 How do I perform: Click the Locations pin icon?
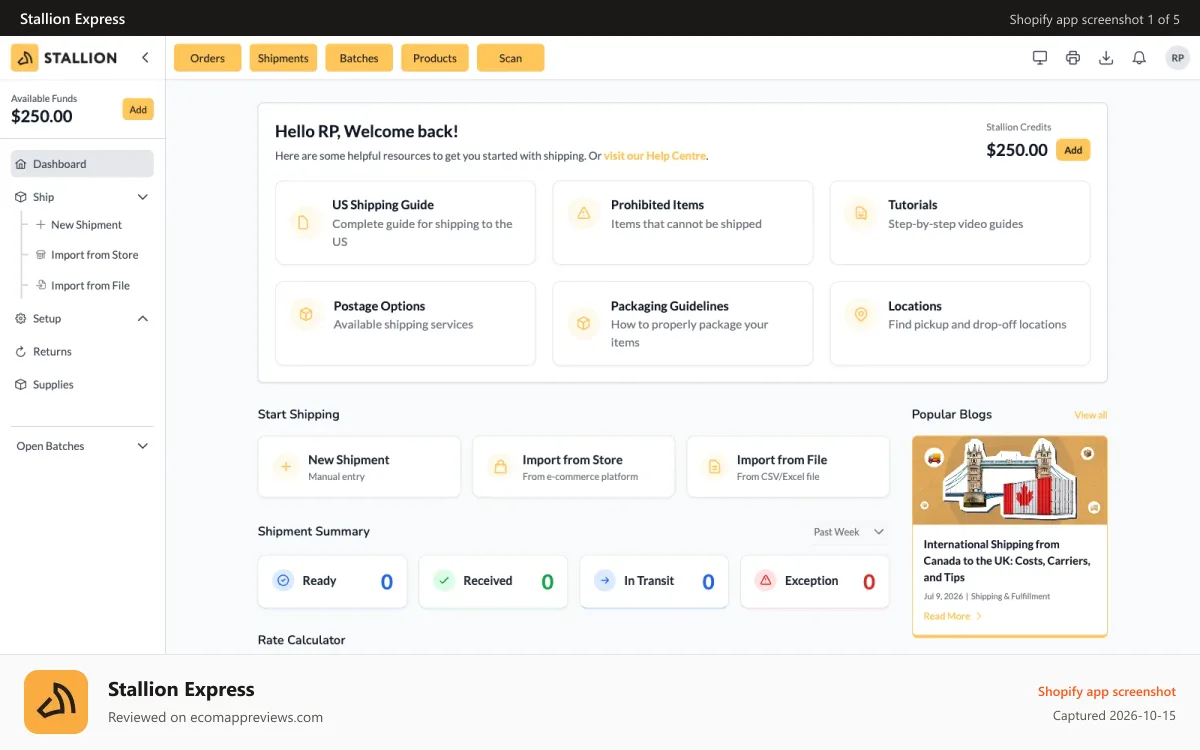(859, 315)
